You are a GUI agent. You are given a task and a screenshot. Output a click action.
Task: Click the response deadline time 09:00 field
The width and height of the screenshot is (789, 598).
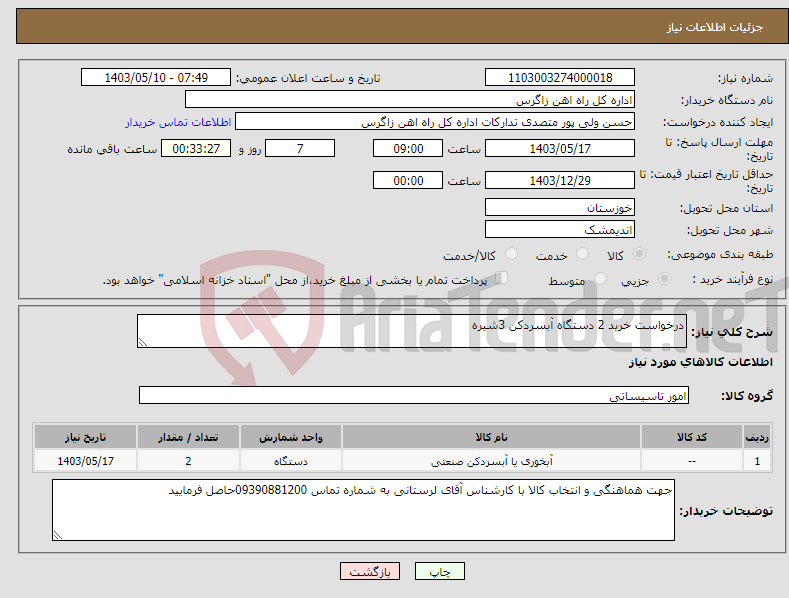pos(408,148)
